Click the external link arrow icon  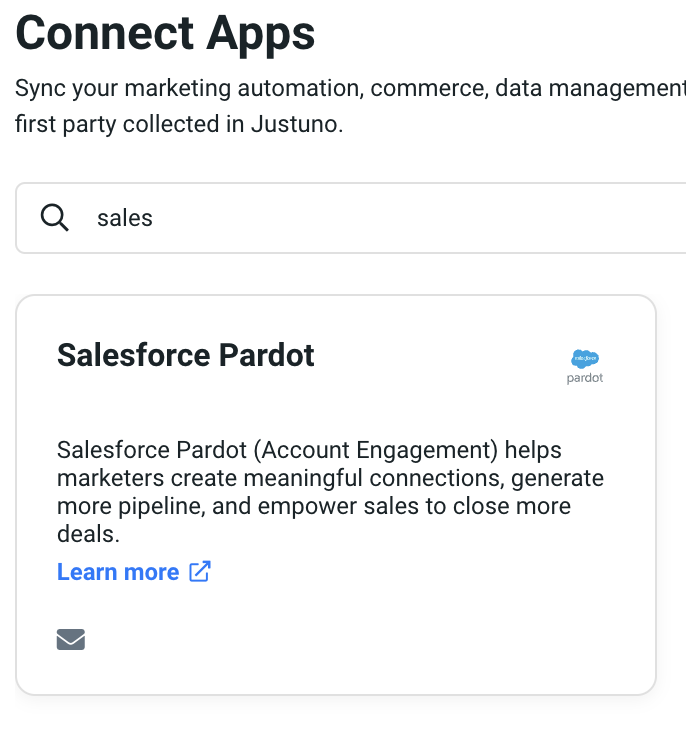(x=200, y=572)
